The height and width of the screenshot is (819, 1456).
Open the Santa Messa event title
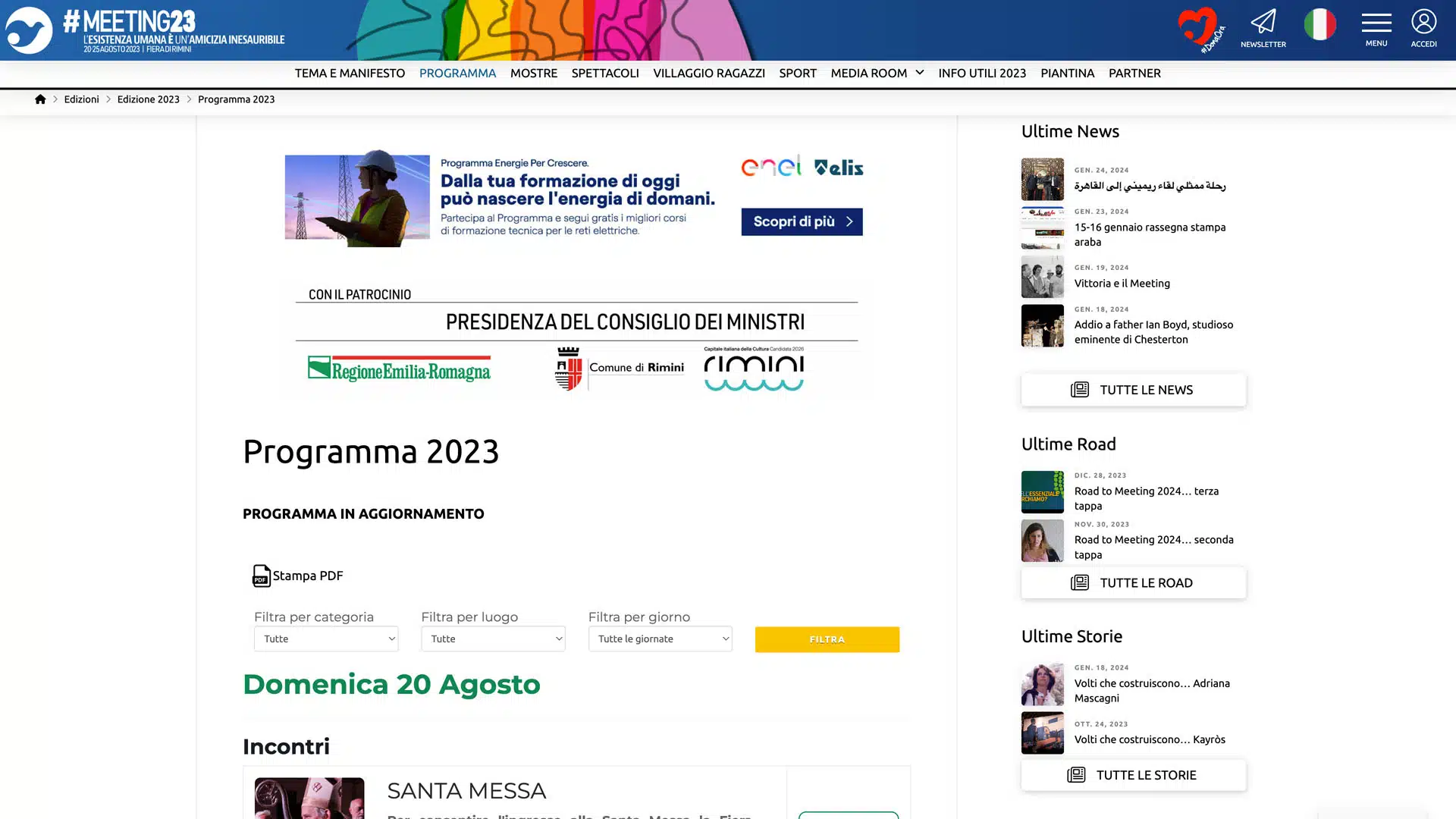[466, 791]
